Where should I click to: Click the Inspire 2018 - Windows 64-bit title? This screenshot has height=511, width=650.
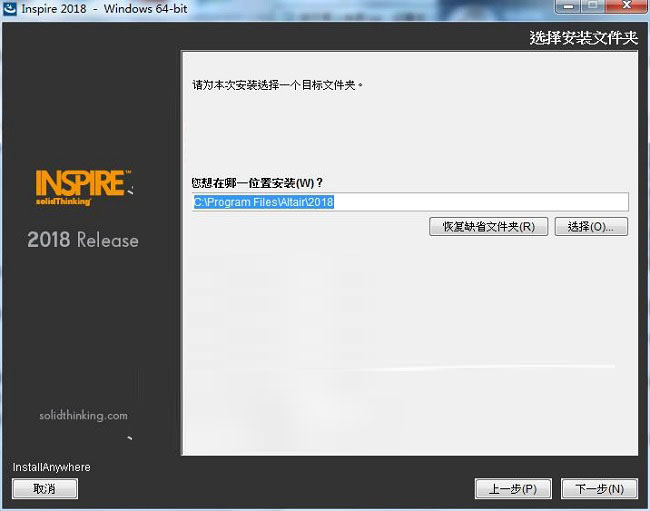pos(104,8)
